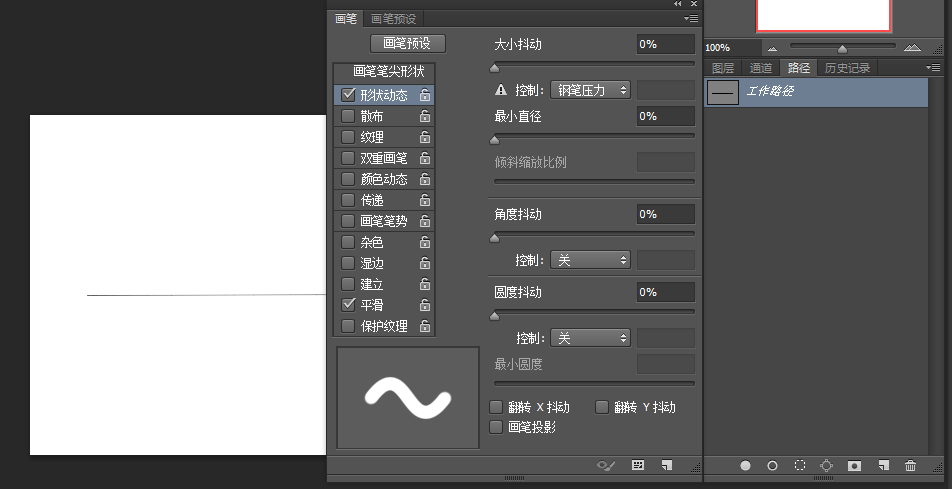This screenshot has height=489, width=952.
Task: Click 圆度抖动 percentage field
Action: (665, 292)
